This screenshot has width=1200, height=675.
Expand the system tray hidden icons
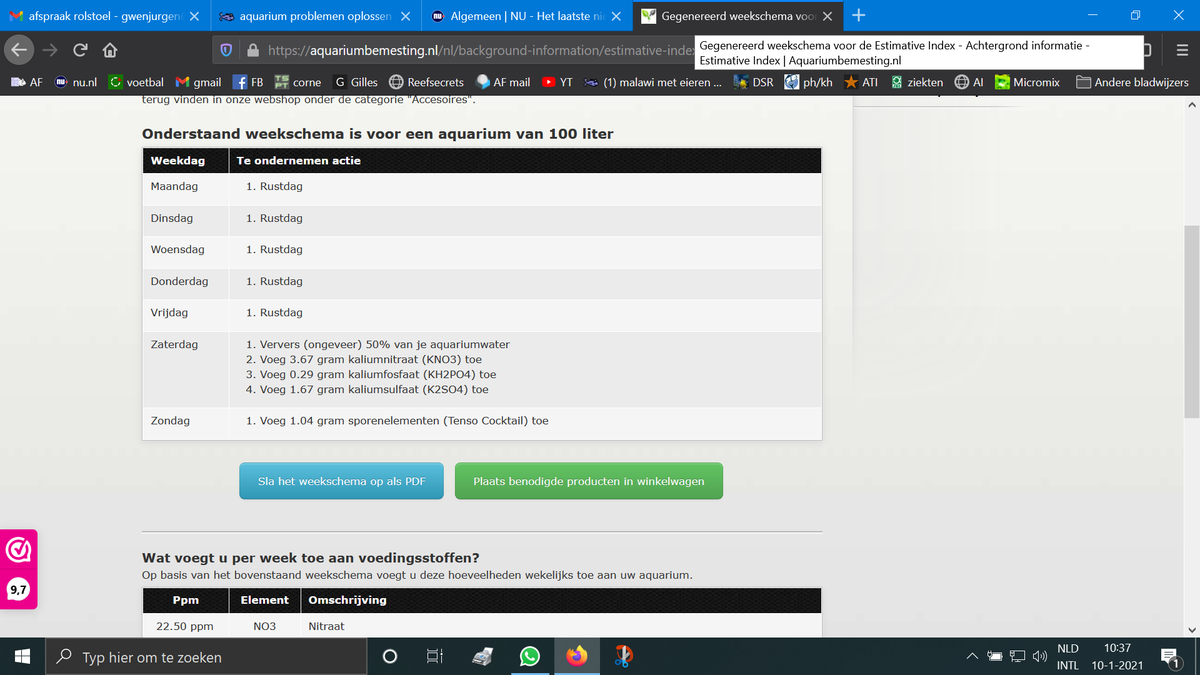click(x=971, y=657)
